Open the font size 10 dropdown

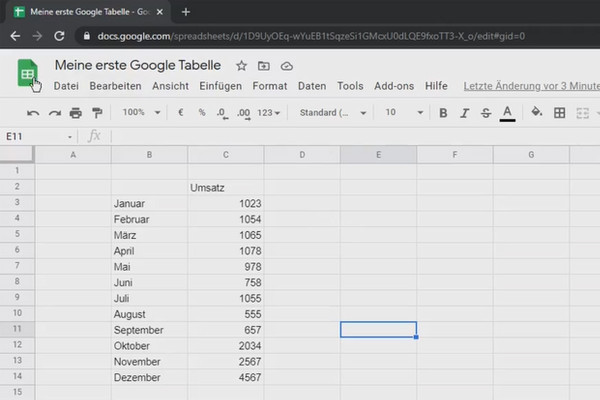(x=402, y=113)
